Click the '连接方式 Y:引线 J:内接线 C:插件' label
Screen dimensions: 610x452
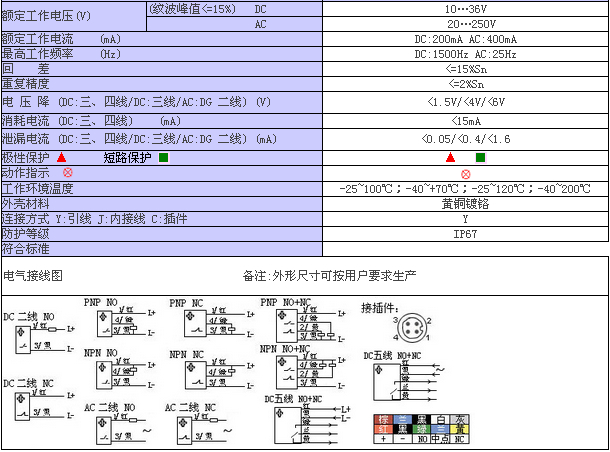tap(95, 219)
